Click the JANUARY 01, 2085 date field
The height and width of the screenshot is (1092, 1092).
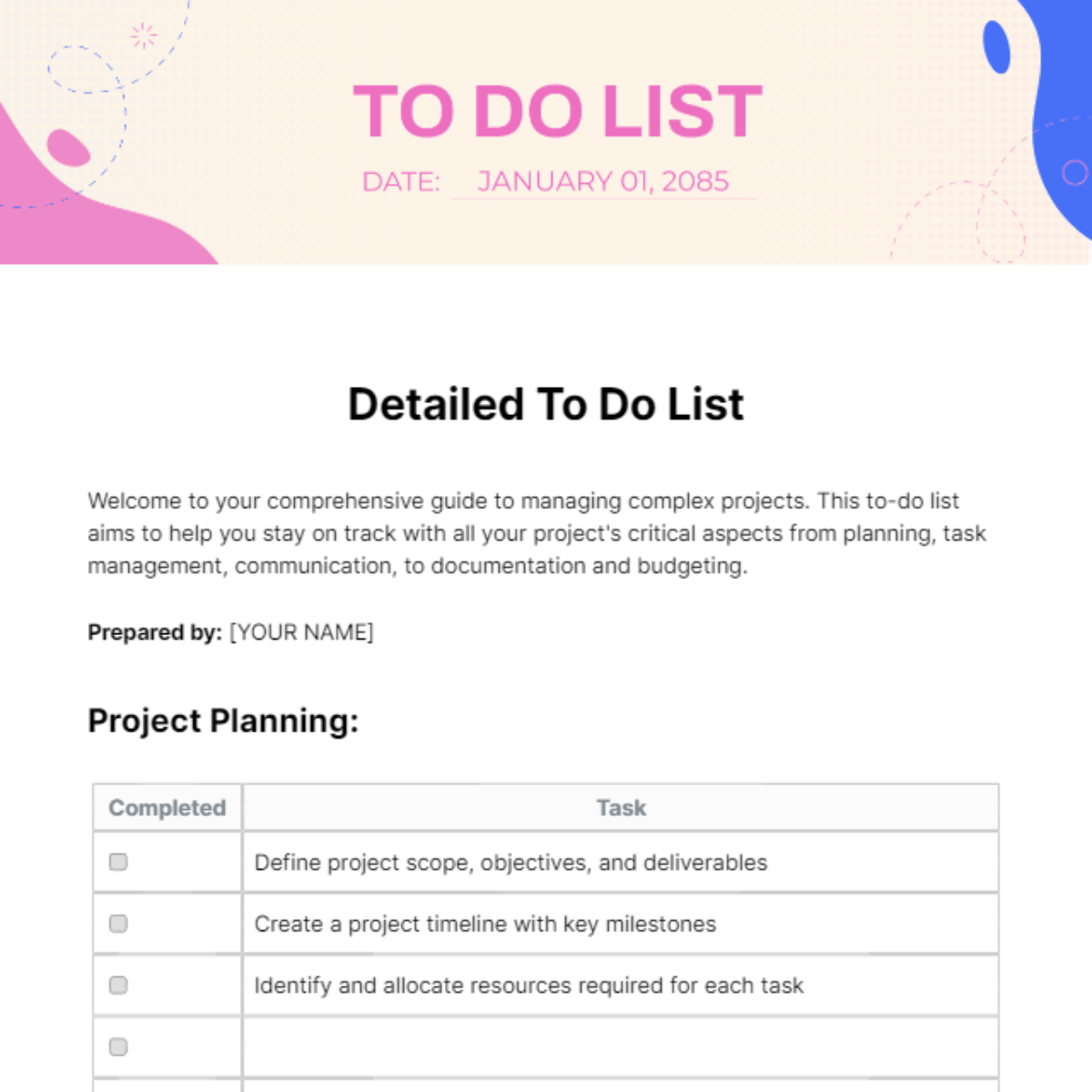pyautogui.click(x=603, y=181)
